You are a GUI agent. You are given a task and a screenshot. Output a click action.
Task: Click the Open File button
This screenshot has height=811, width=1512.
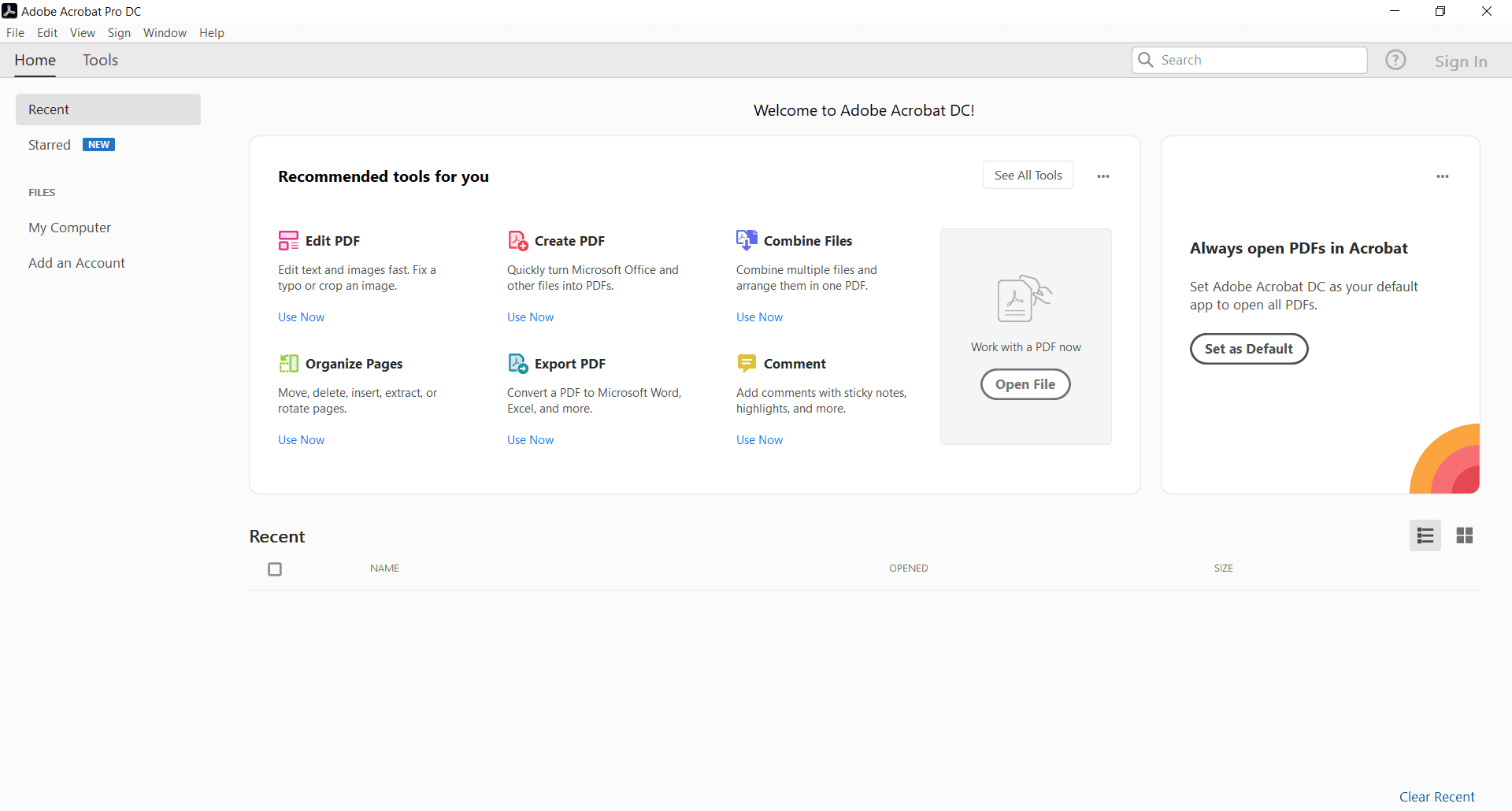[x=1025, y=384]
